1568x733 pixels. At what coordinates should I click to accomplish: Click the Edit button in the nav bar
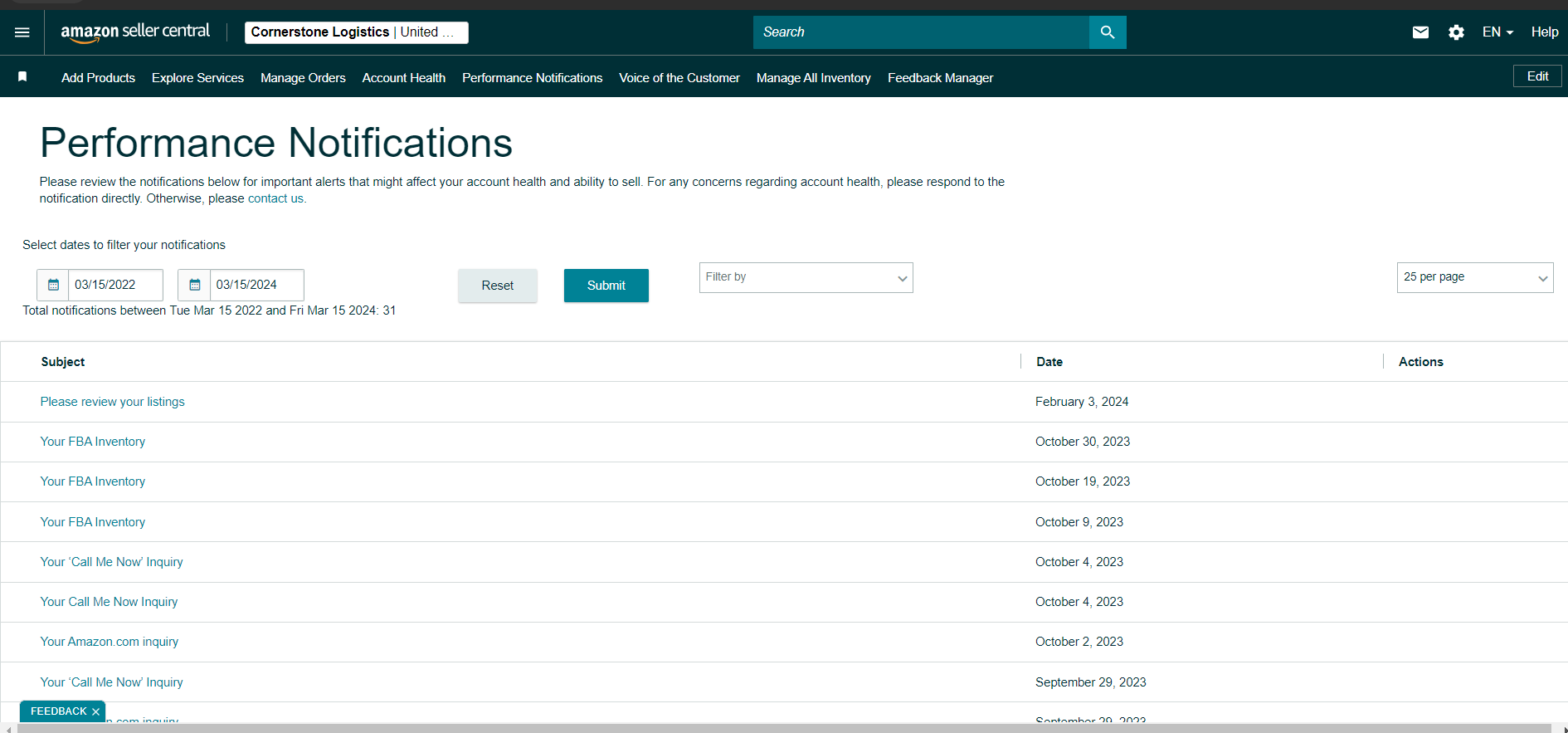pyautogui.click(x=1537, y=76)
